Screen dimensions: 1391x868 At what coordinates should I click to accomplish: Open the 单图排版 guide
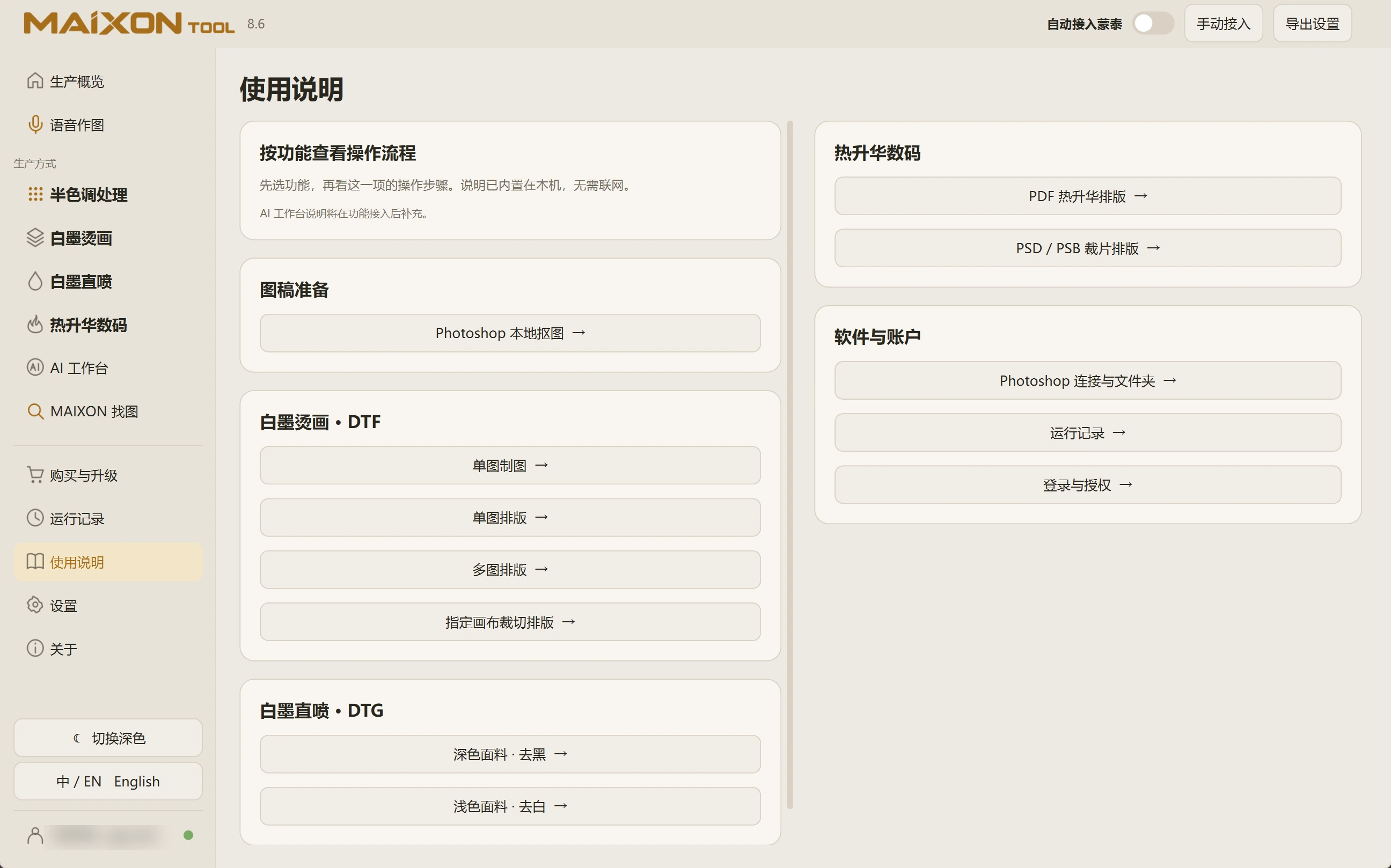[510, 518]
